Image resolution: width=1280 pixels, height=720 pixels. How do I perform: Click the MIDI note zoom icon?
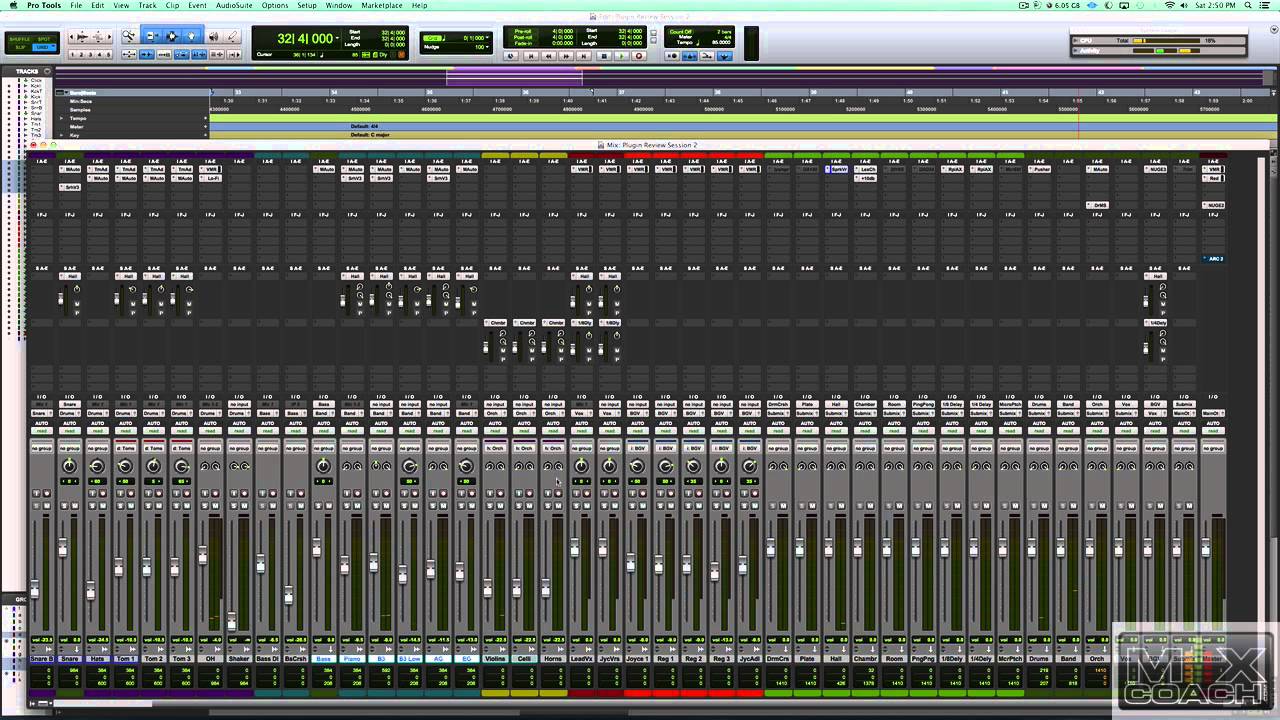click(x=98, y=37)
